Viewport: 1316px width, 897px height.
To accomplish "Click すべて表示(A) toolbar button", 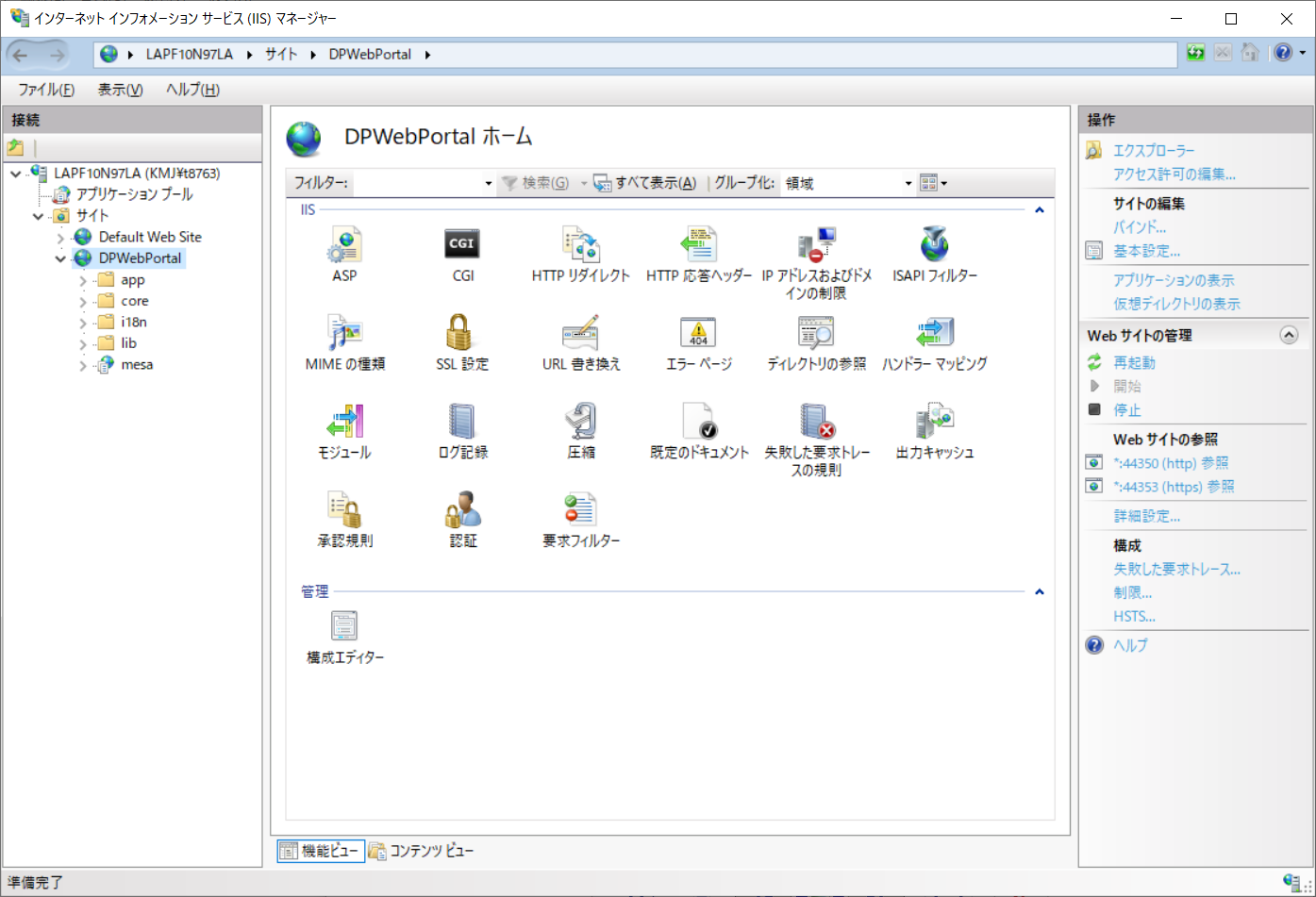I will coord(645,183).
